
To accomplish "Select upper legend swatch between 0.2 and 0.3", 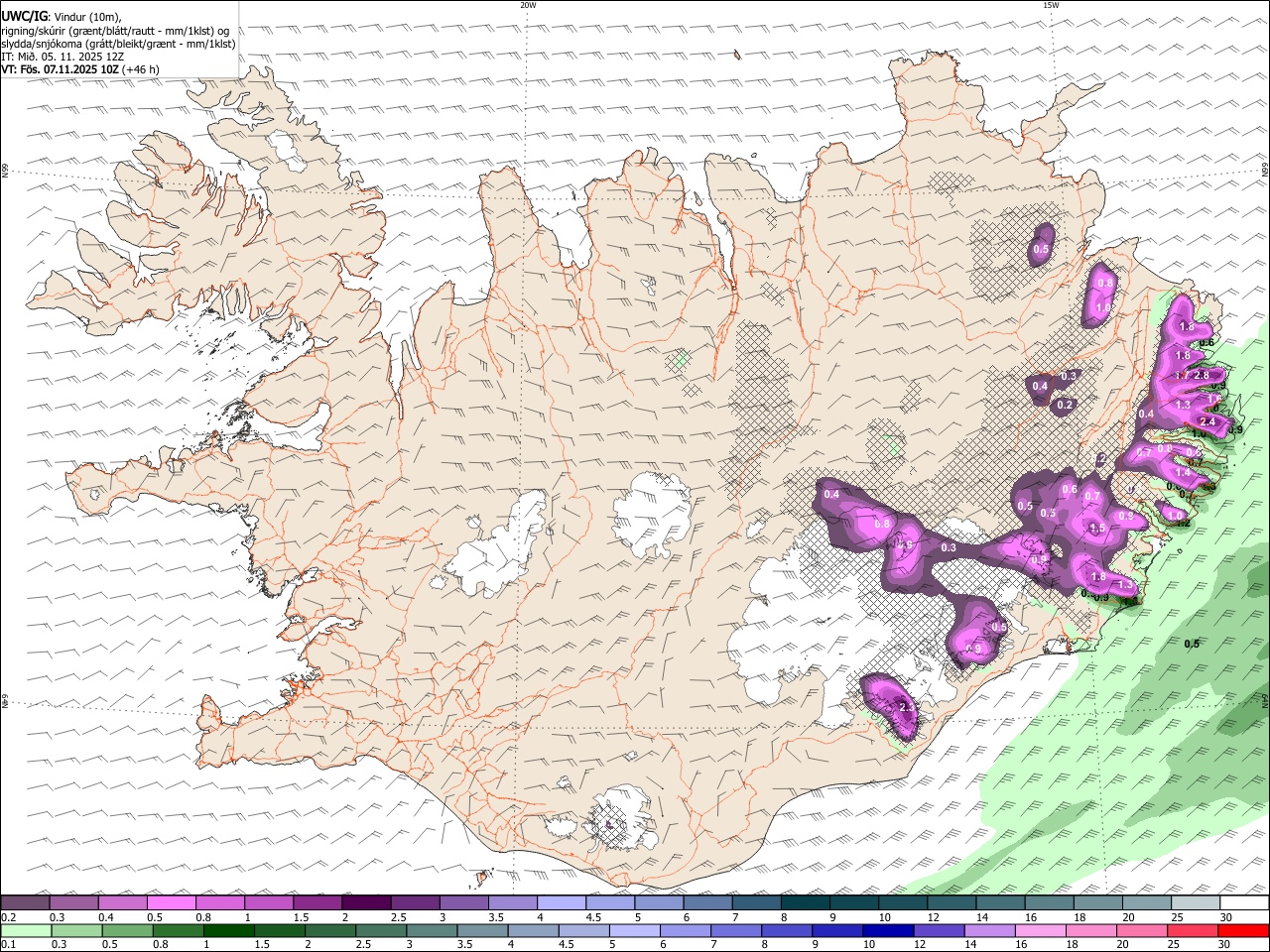I will [25, 903].
